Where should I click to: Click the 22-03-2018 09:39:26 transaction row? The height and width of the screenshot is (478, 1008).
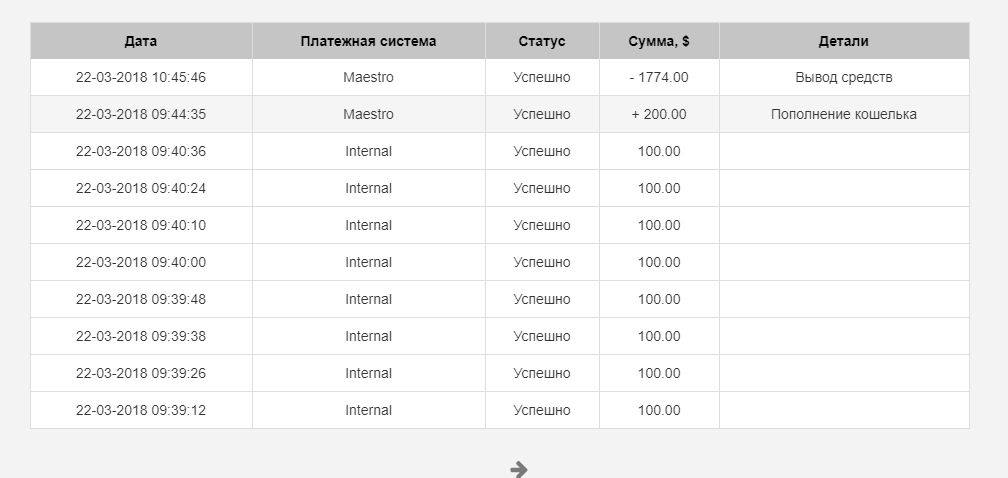(x=141, y=373)
